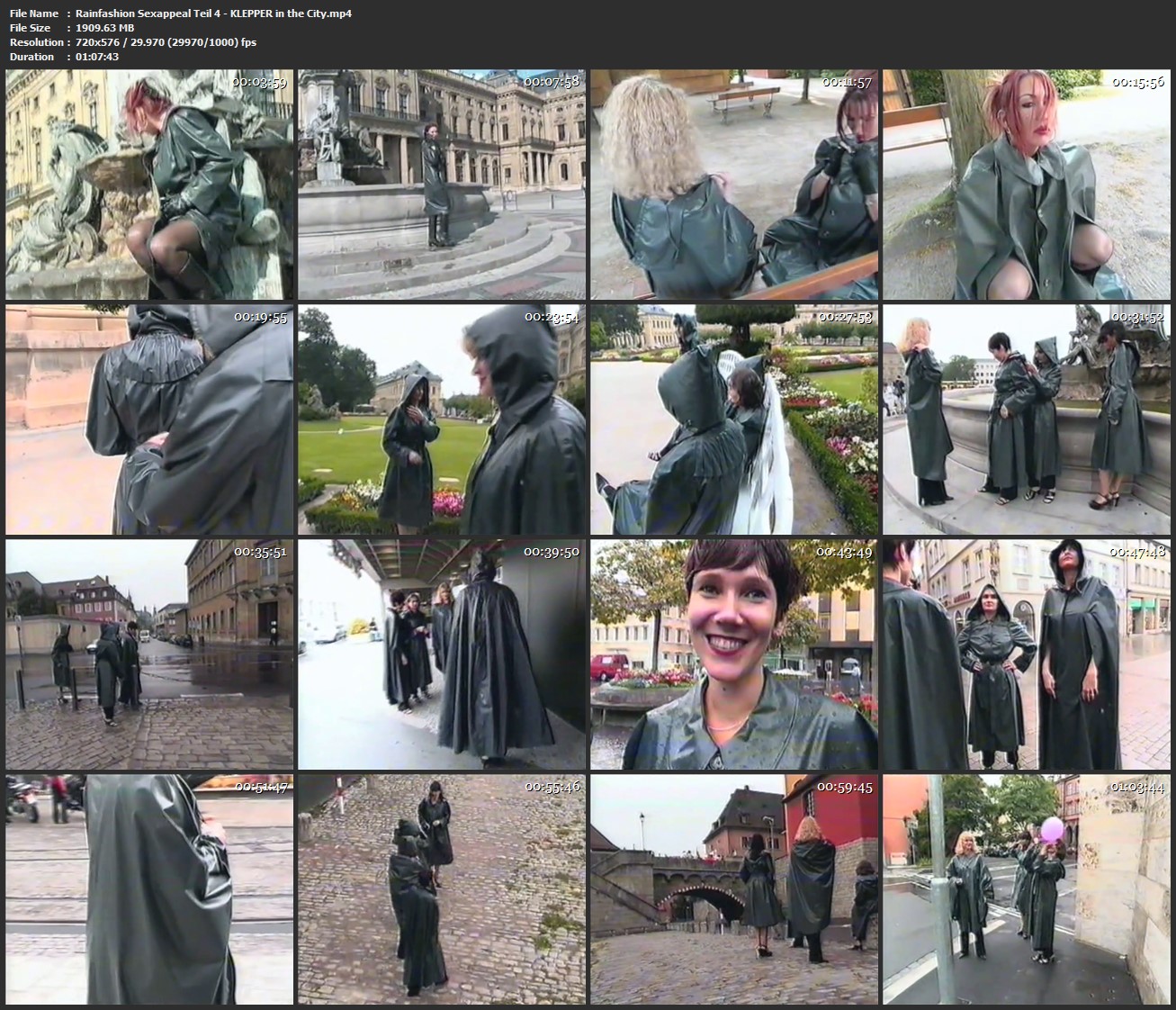This screenshot has width=1176, height=1010.
Task: Click the thumbnail at 00:51:47
Action: [x=149, y=889]
